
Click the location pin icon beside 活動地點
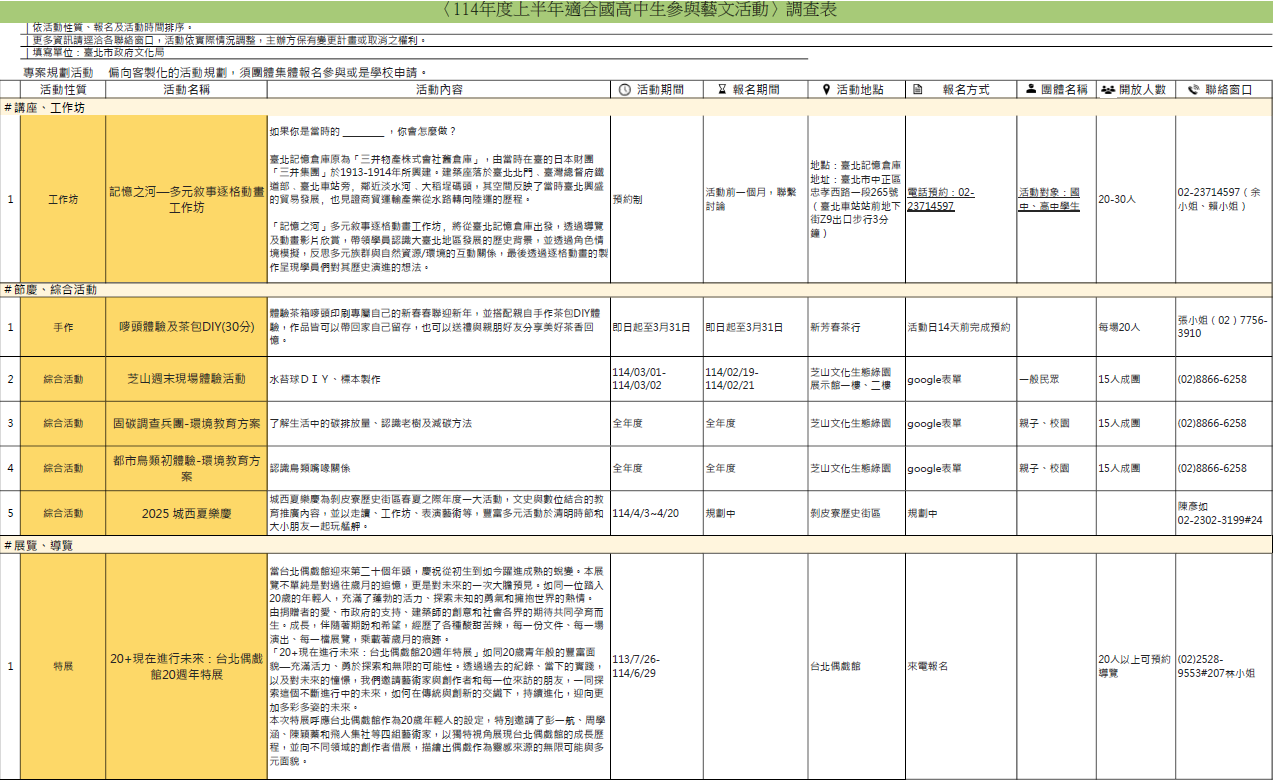tap(826, 89)
